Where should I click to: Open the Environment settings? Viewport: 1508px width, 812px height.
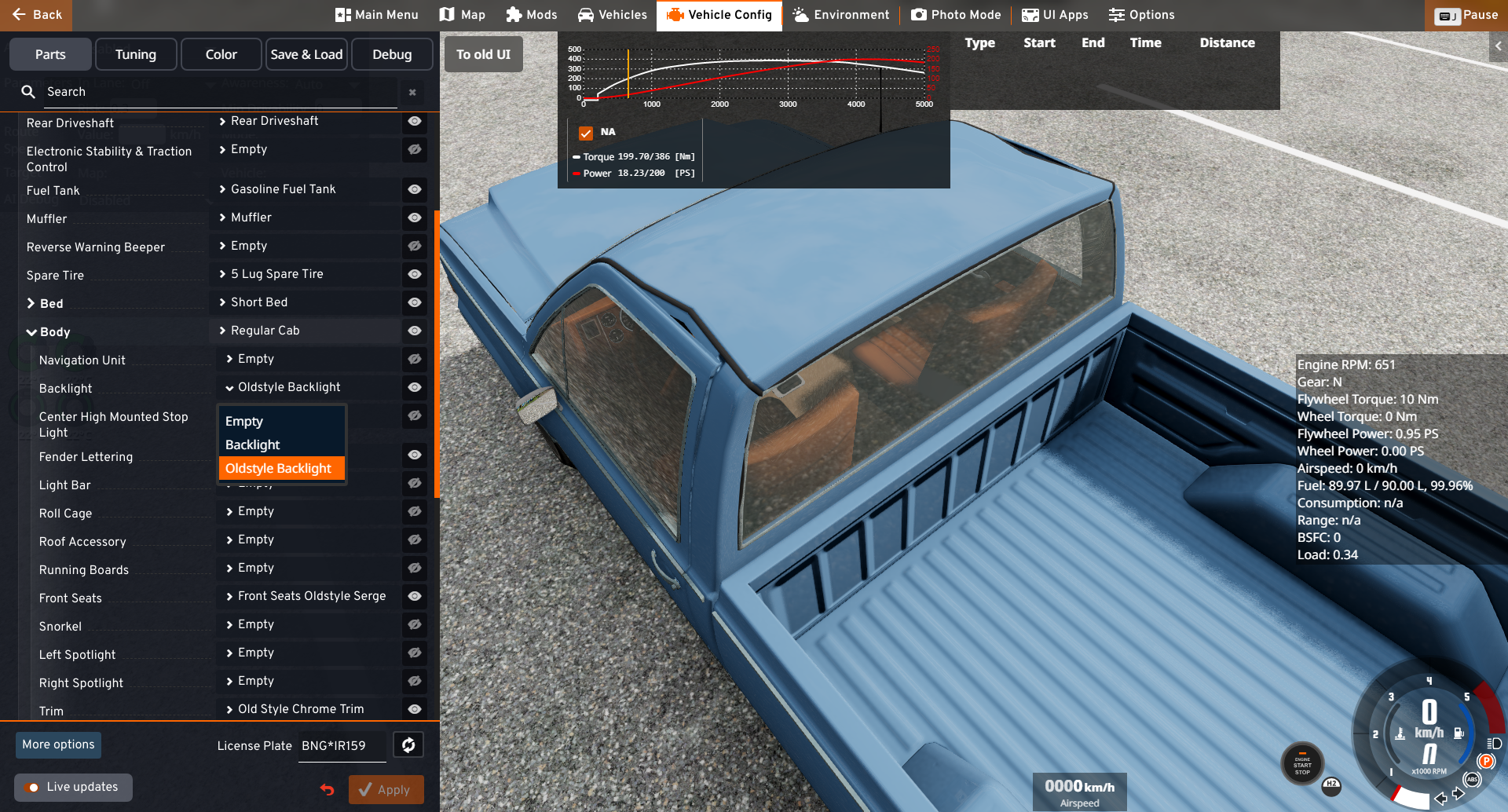pyautogui.click(x=841, y=15)
